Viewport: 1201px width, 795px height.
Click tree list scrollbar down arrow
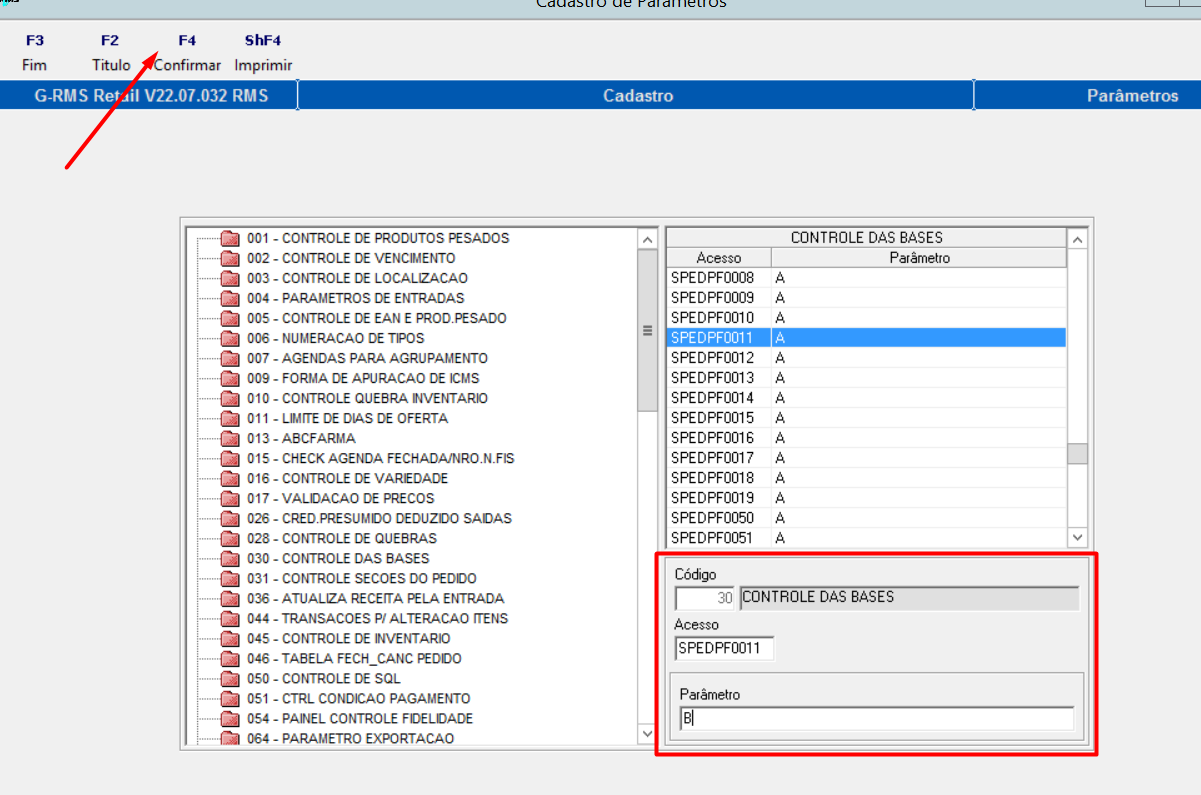click(x=648, y=735)
